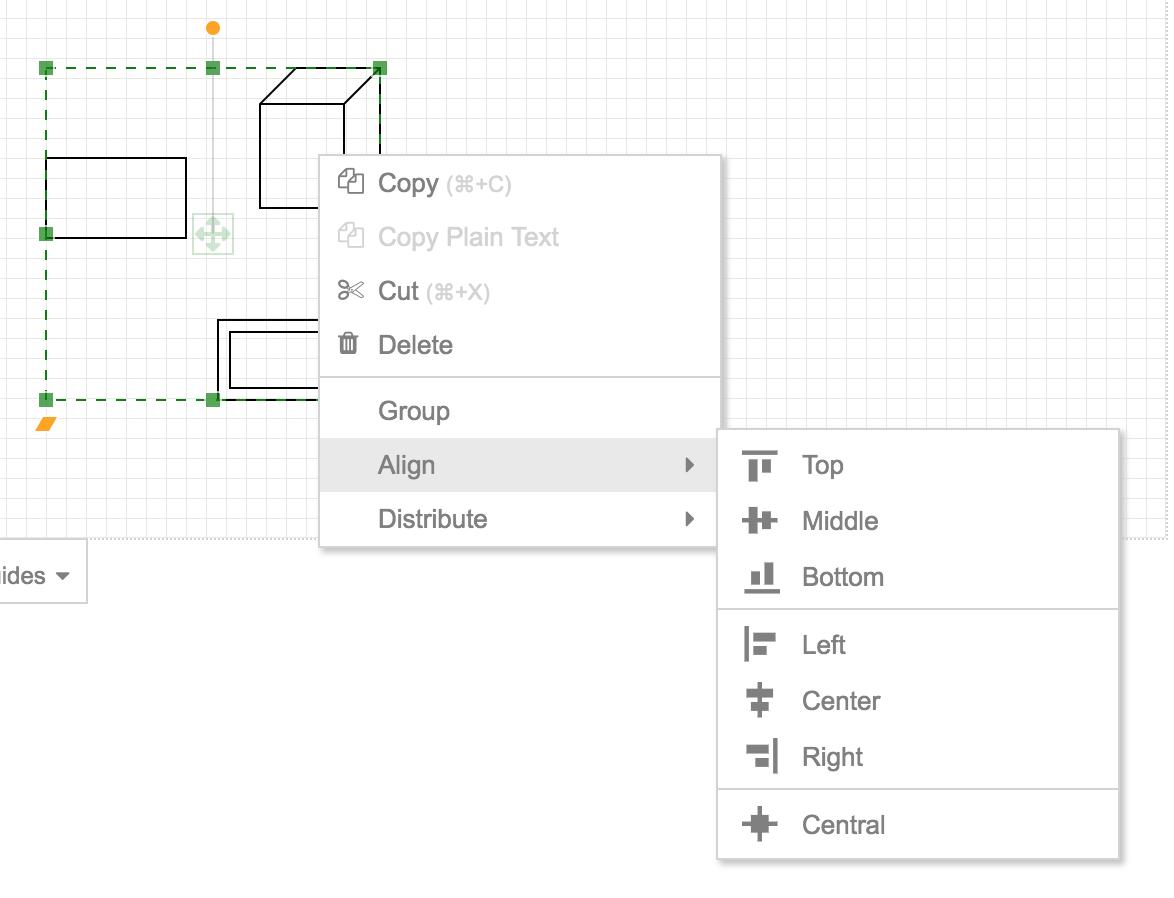
Task: Select Distribute in the context menu
Action: pyautogui.click(x=520, y=519)
